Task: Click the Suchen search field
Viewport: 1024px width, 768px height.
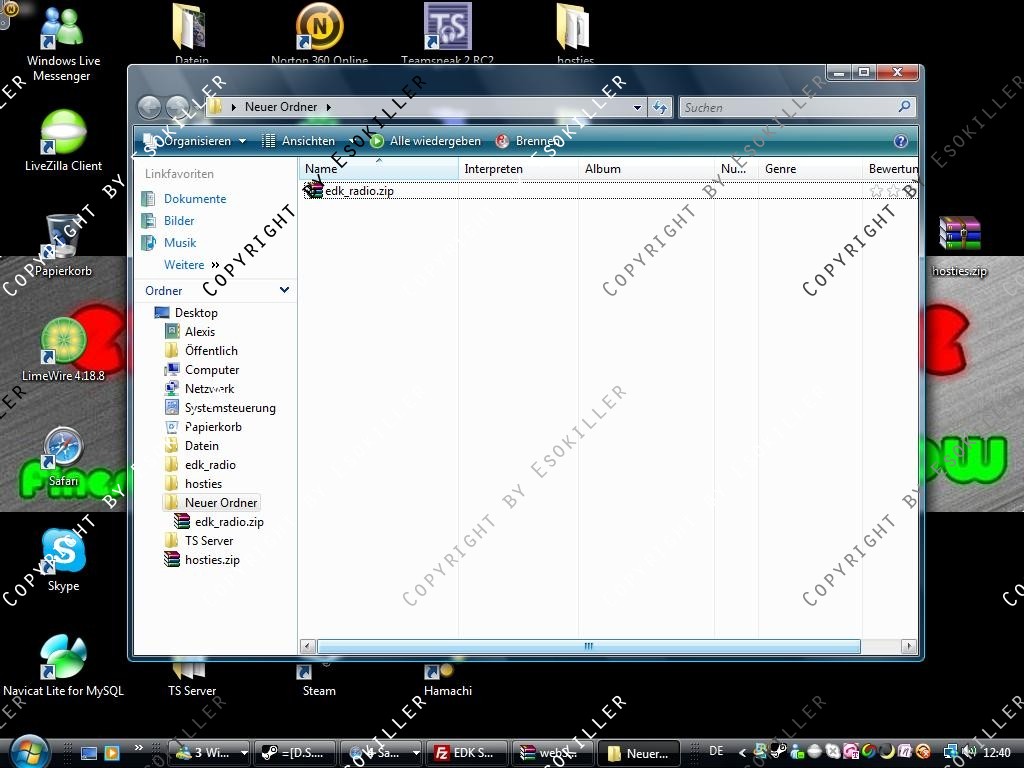Action: [790, 107]
